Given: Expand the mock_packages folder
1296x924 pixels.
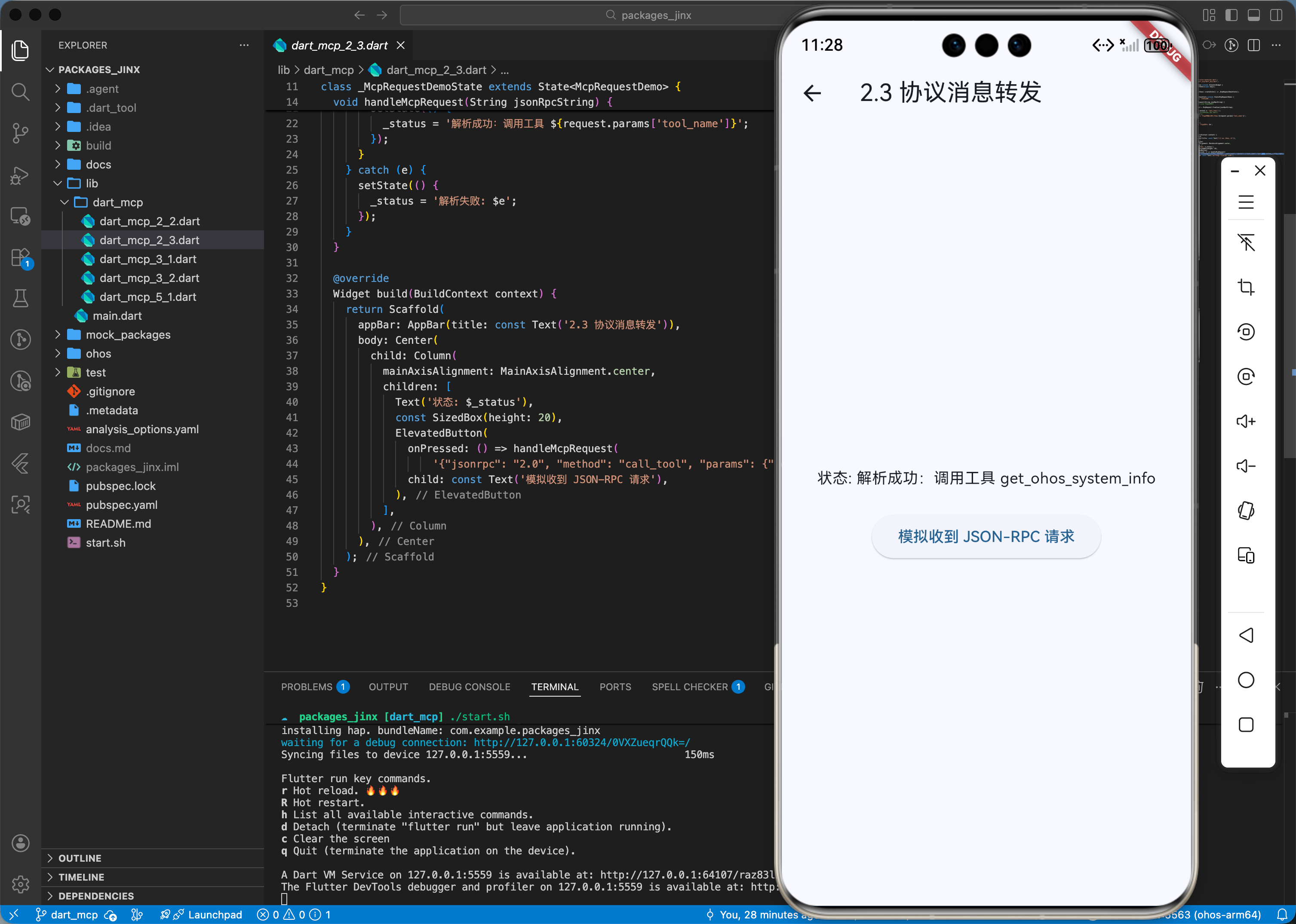Looking at the screenshot, I should tap(128, 334).
